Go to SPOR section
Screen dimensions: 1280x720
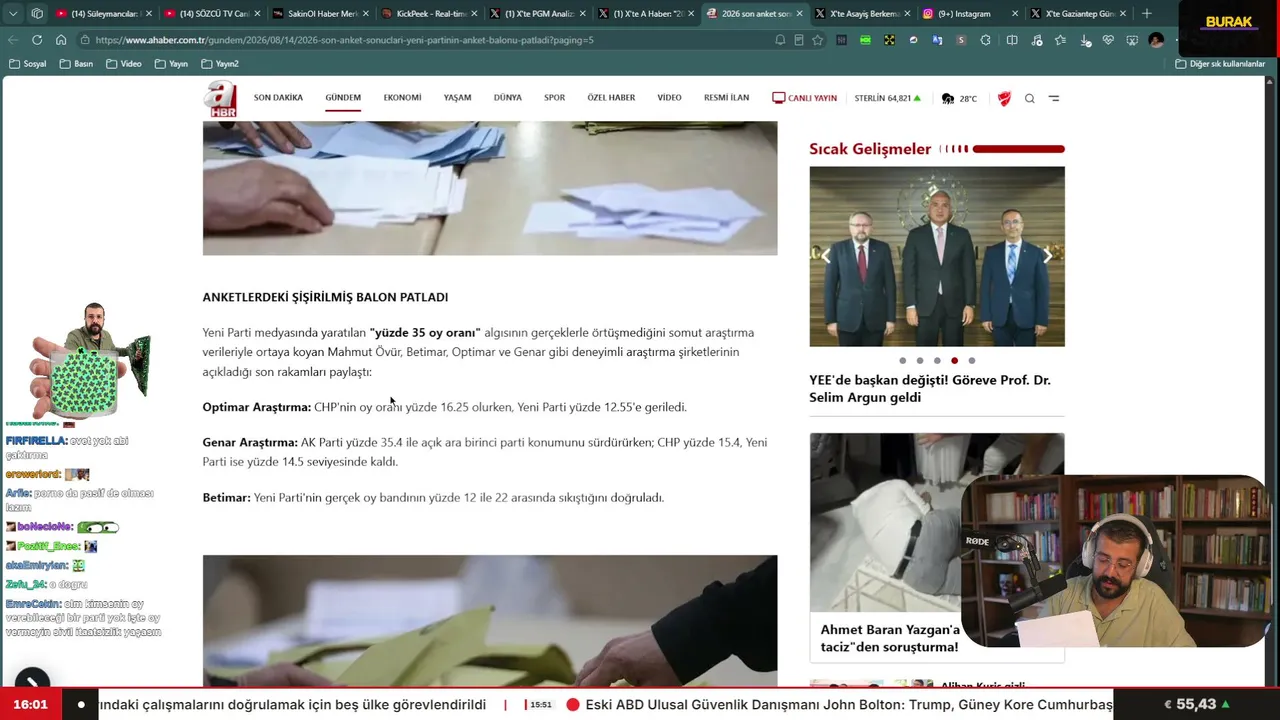[x=554, y=98]
